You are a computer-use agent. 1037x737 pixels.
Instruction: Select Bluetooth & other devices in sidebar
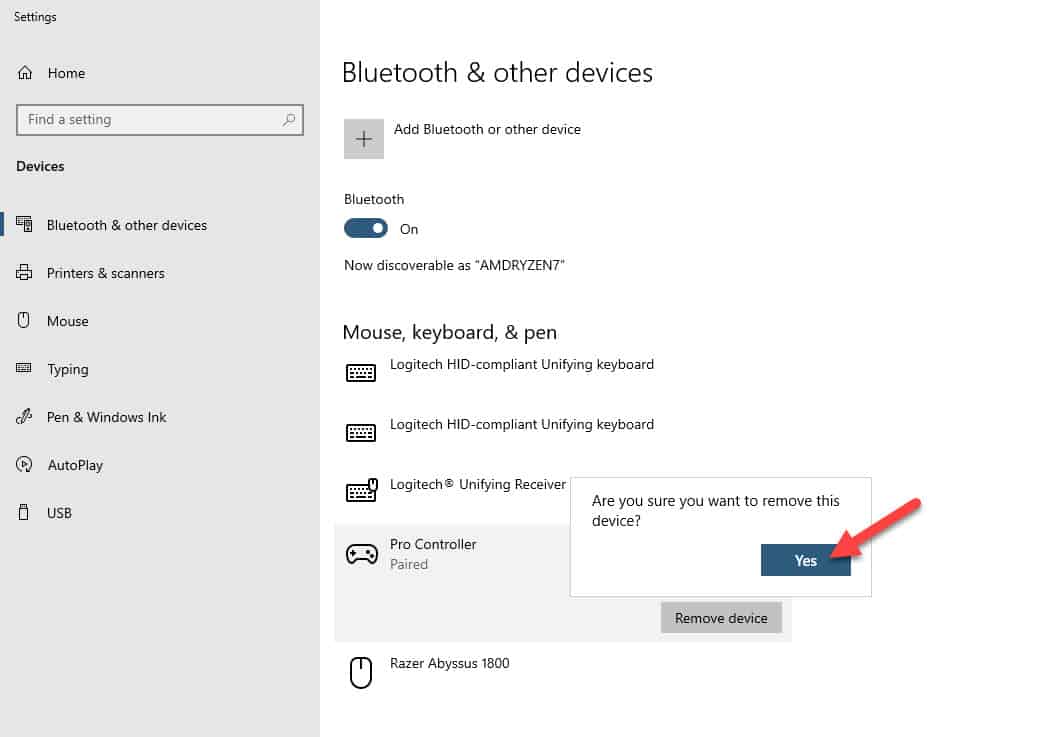coord(24,224)
